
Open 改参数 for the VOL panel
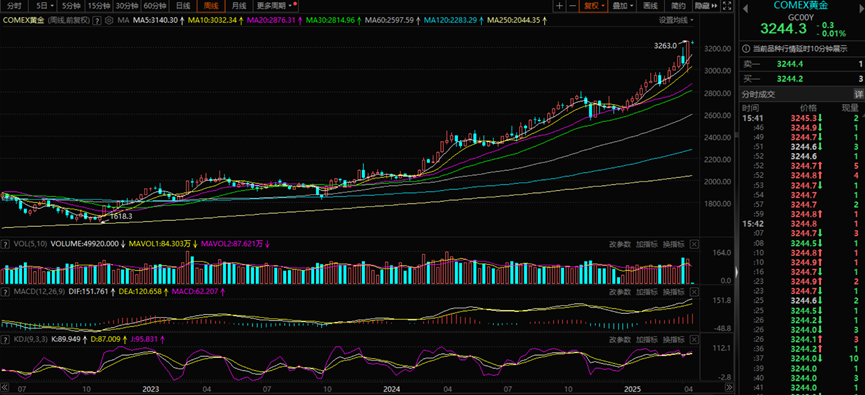click(x=619, y=244)
